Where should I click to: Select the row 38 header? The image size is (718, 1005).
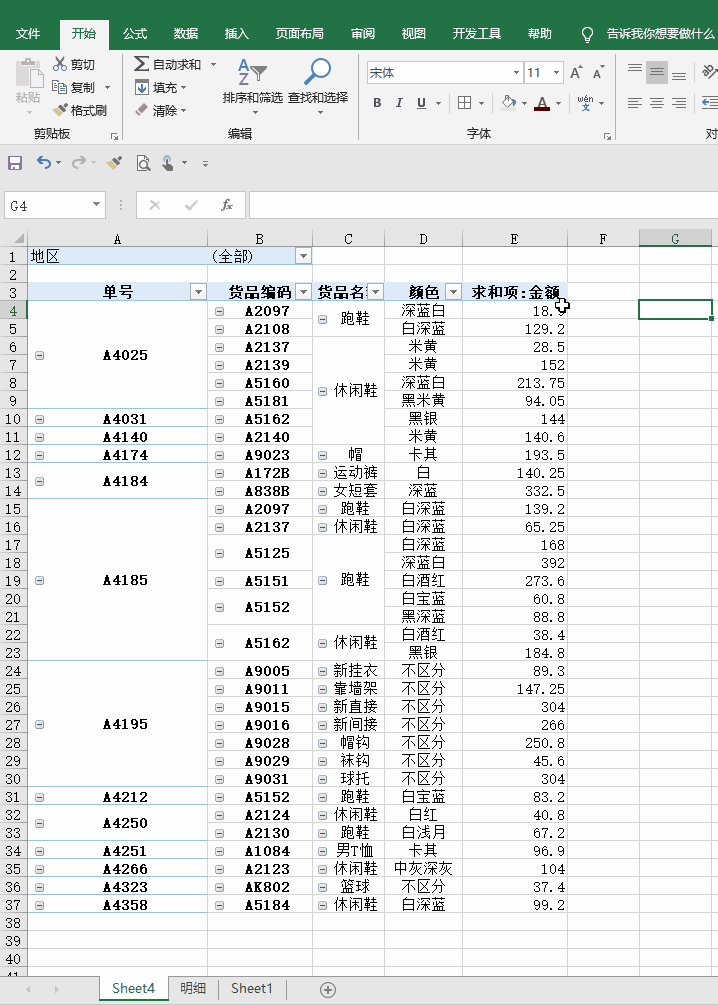13,923
